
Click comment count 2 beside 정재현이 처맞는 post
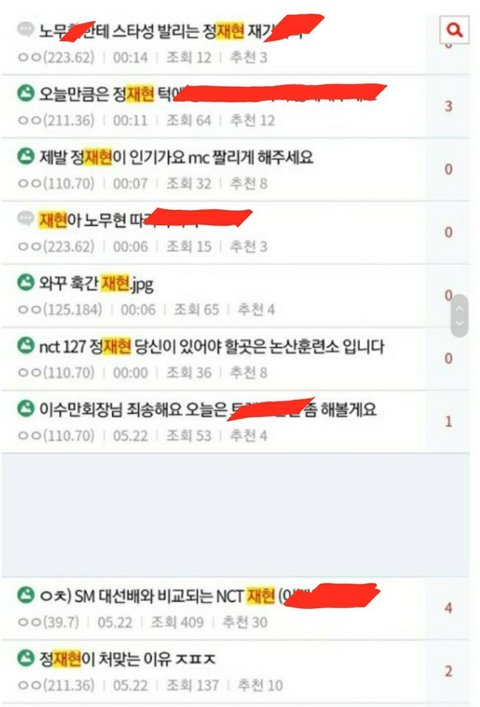point(448,671)
